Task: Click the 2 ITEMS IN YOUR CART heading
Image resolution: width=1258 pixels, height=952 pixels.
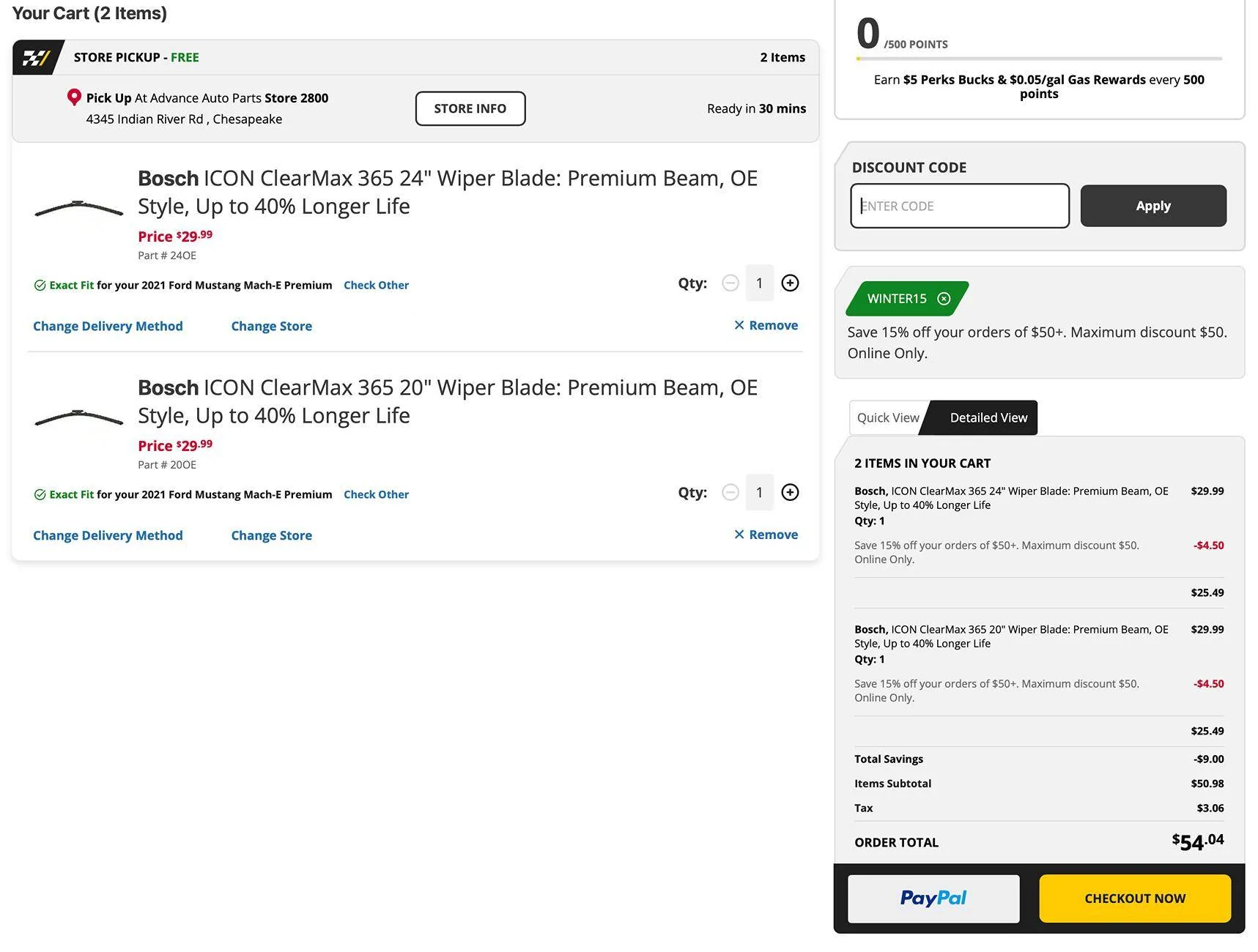Action: pos(922,463)
